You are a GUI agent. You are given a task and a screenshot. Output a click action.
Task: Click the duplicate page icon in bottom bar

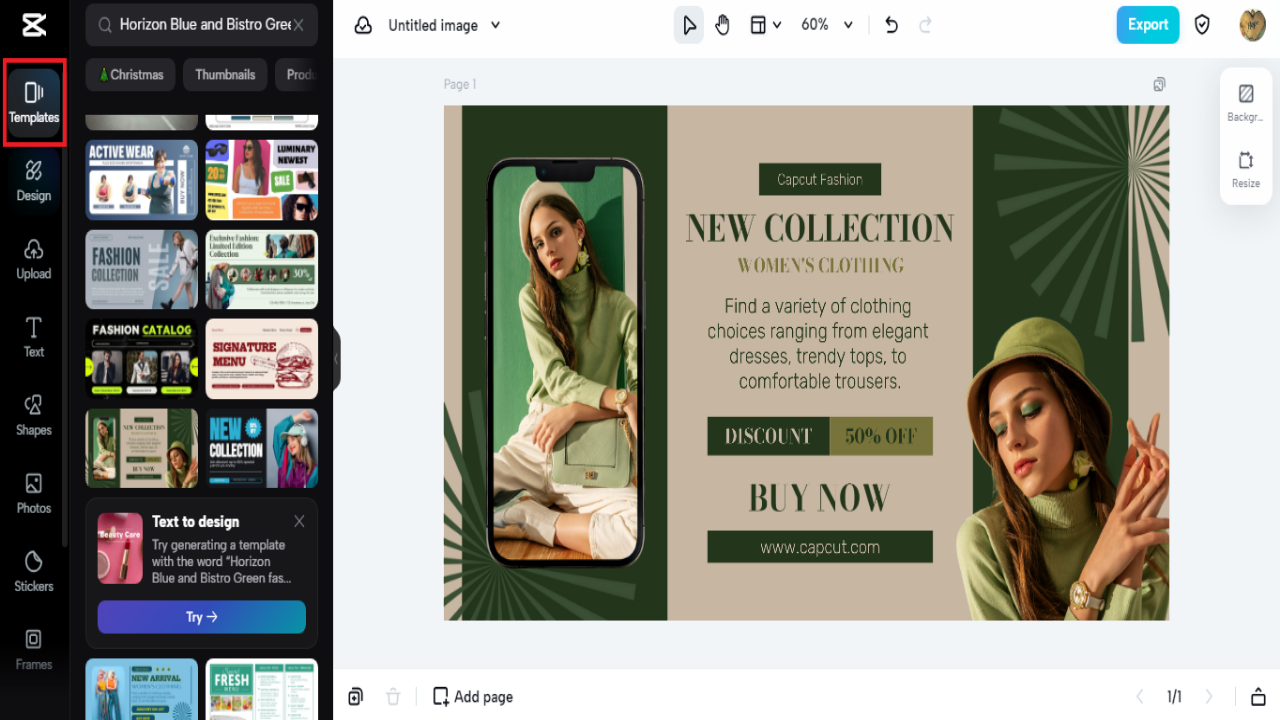356,697
